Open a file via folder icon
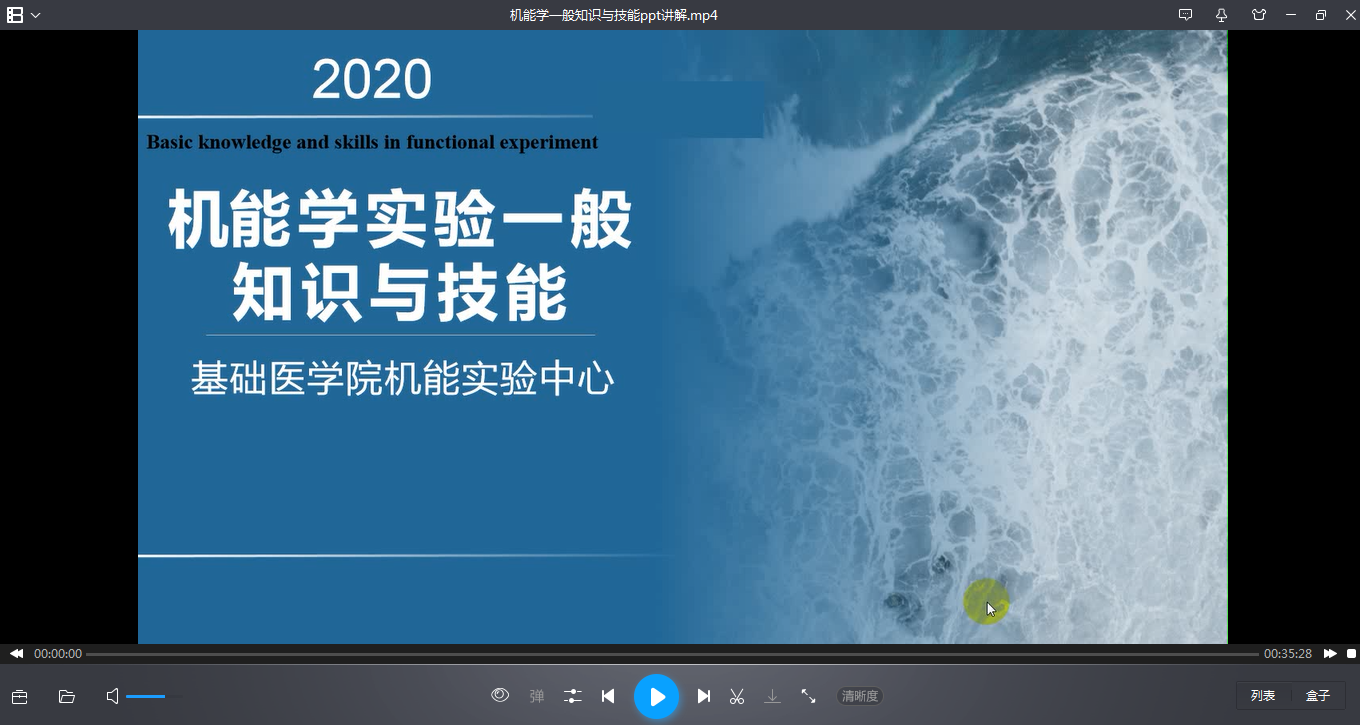The height and width of the screenshot is (725, 1360). pyautogui.click(x=67, y=696)
